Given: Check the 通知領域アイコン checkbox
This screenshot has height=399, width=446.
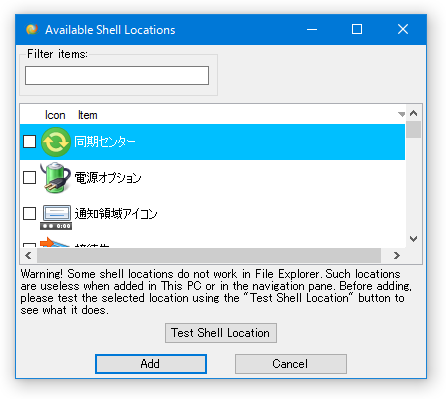Looking at the screenshot, I should coord(29,214).
